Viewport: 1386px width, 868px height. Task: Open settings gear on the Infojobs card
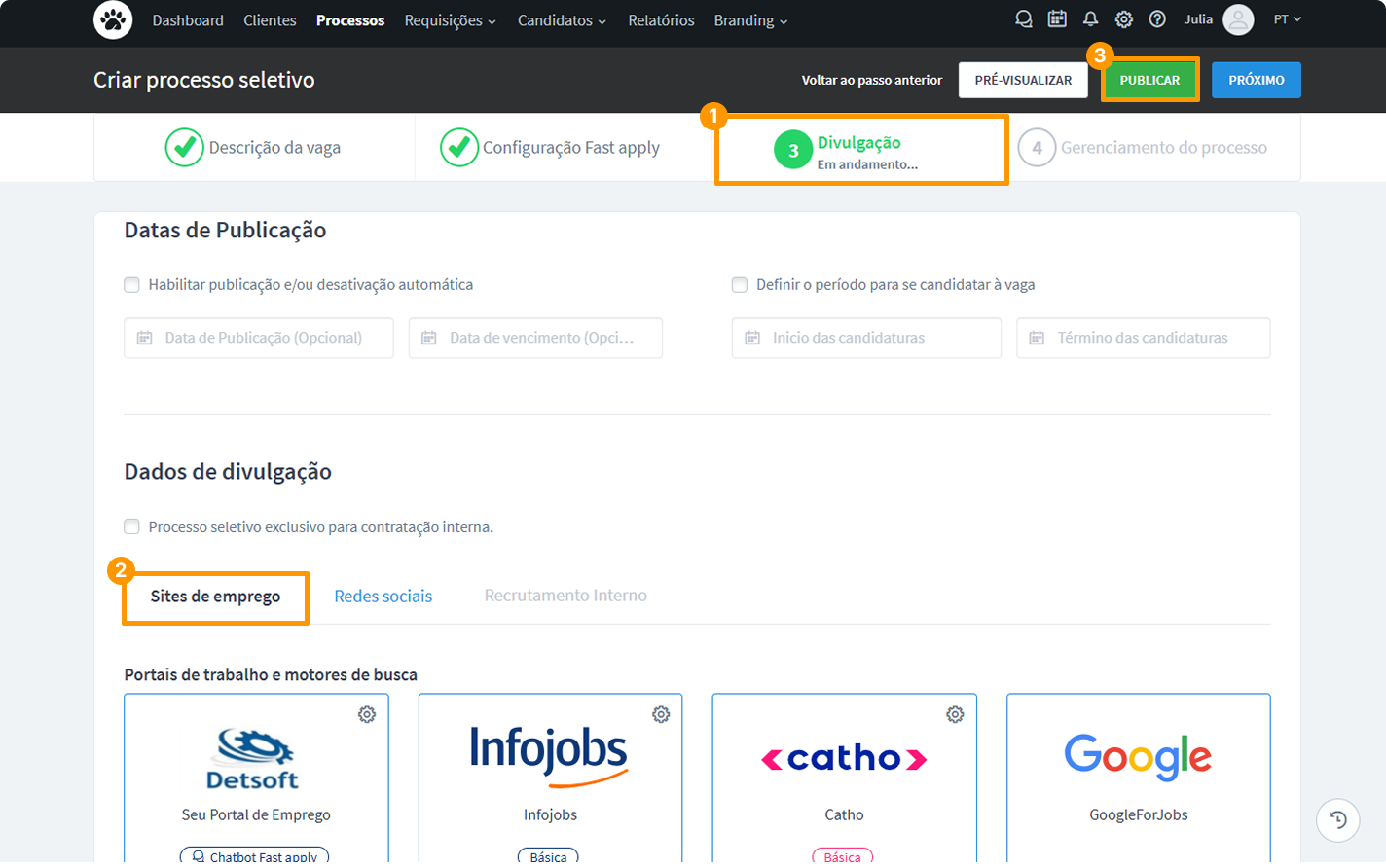661,714
